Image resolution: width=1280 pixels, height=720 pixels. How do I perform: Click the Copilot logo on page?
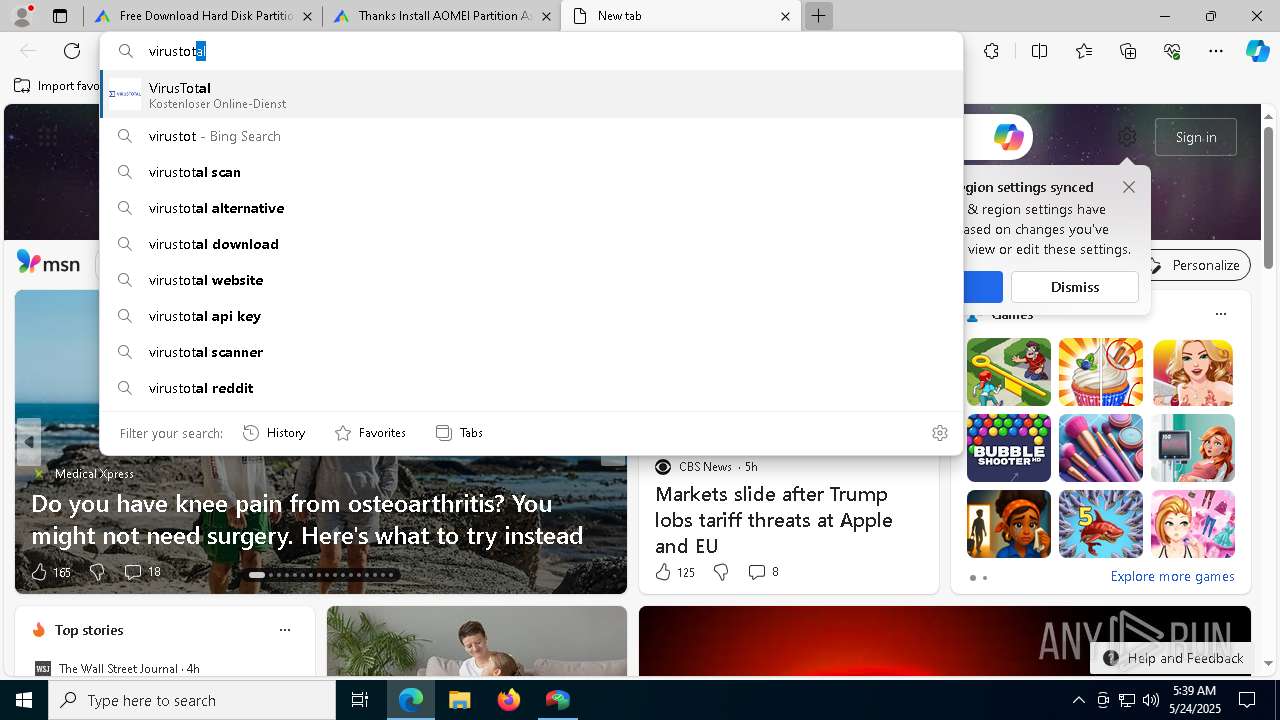pyautogui.click(x=1008, y=137)
